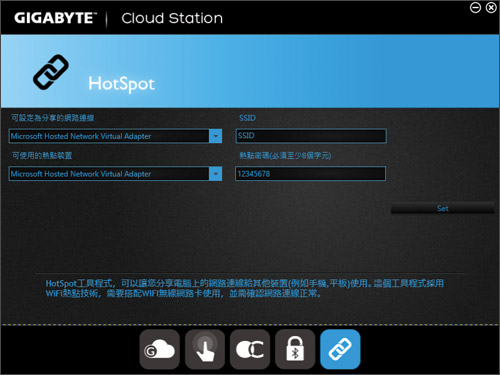
Task: Expand the shared network connection dropdown arrow
Action: pos(215,136)
